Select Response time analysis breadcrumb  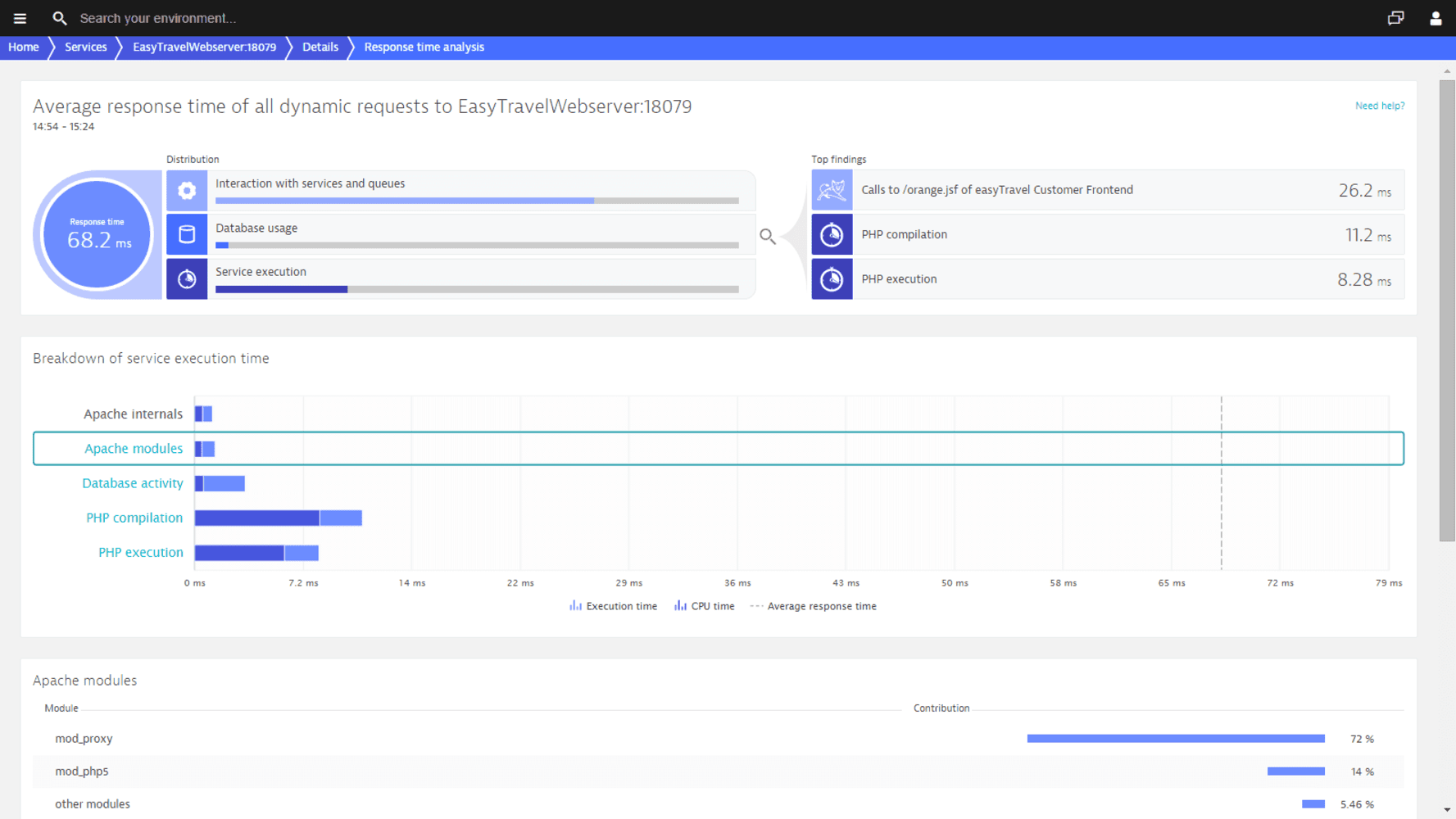click(424, 48)
